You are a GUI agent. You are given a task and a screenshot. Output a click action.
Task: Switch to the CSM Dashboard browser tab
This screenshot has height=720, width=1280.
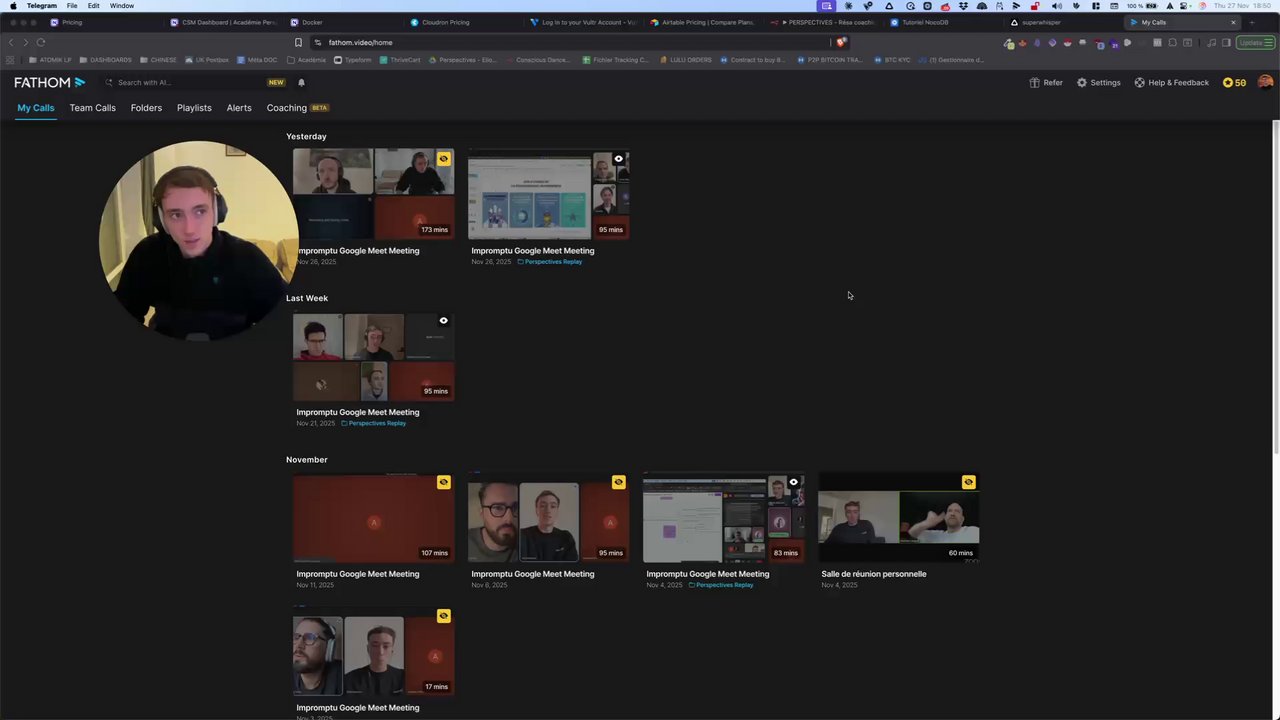pyautogui.click(x=223, y=22)
